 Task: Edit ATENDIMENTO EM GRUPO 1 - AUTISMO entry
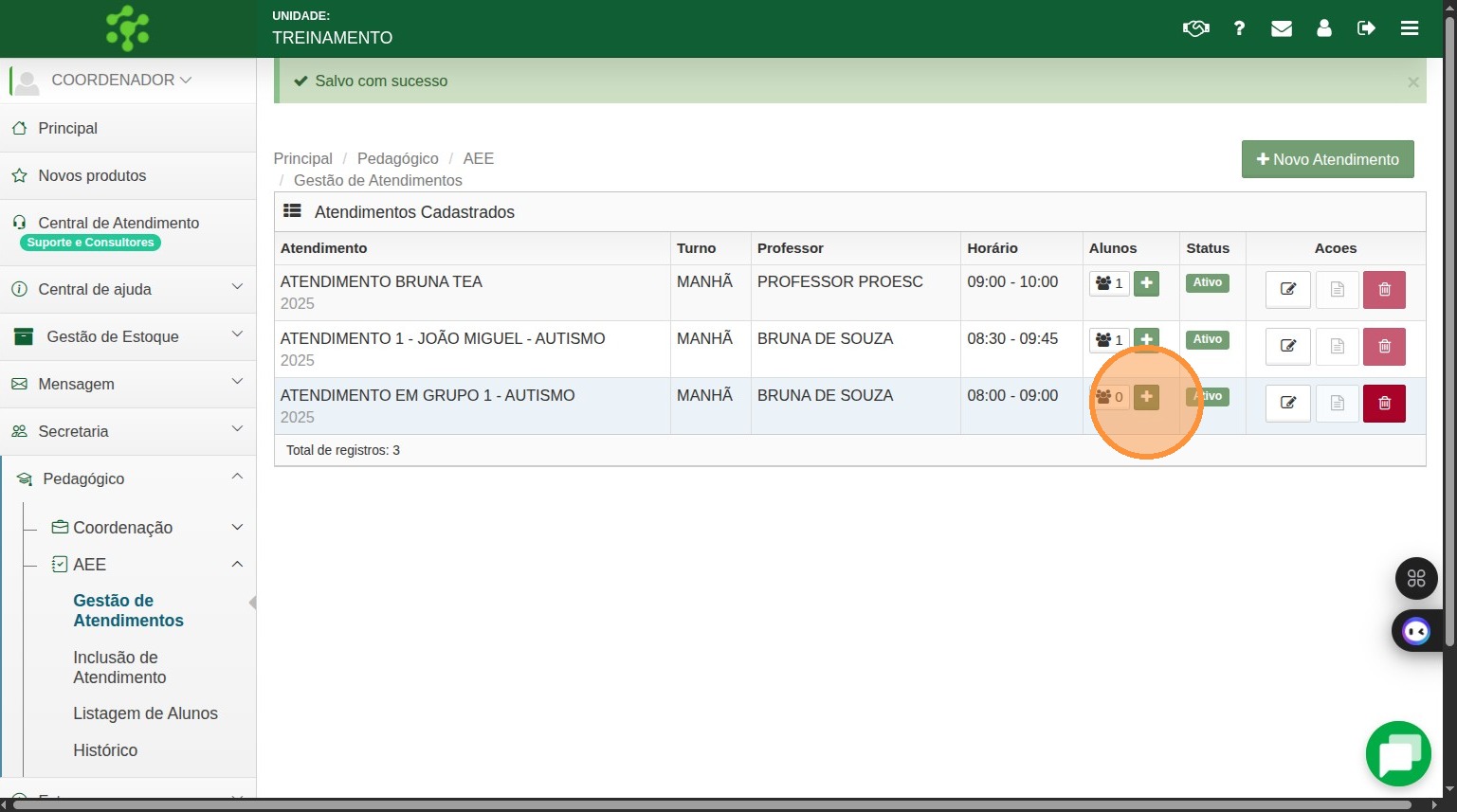[1287, 404]
